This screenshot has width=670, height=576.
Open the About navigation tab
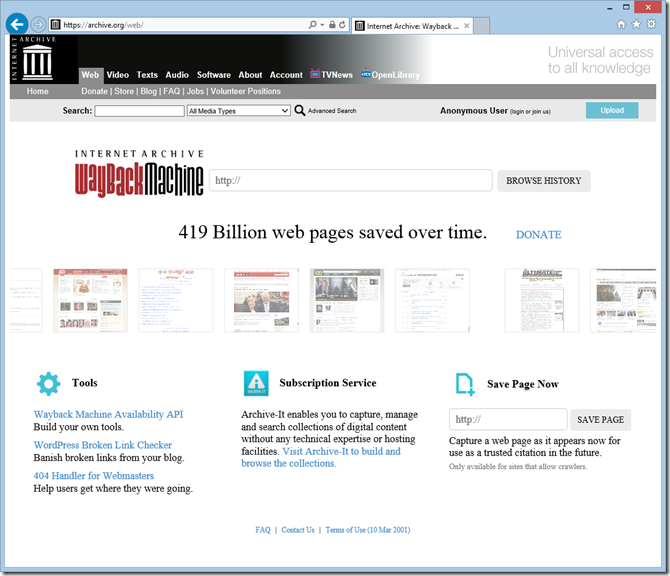(250, 75)
